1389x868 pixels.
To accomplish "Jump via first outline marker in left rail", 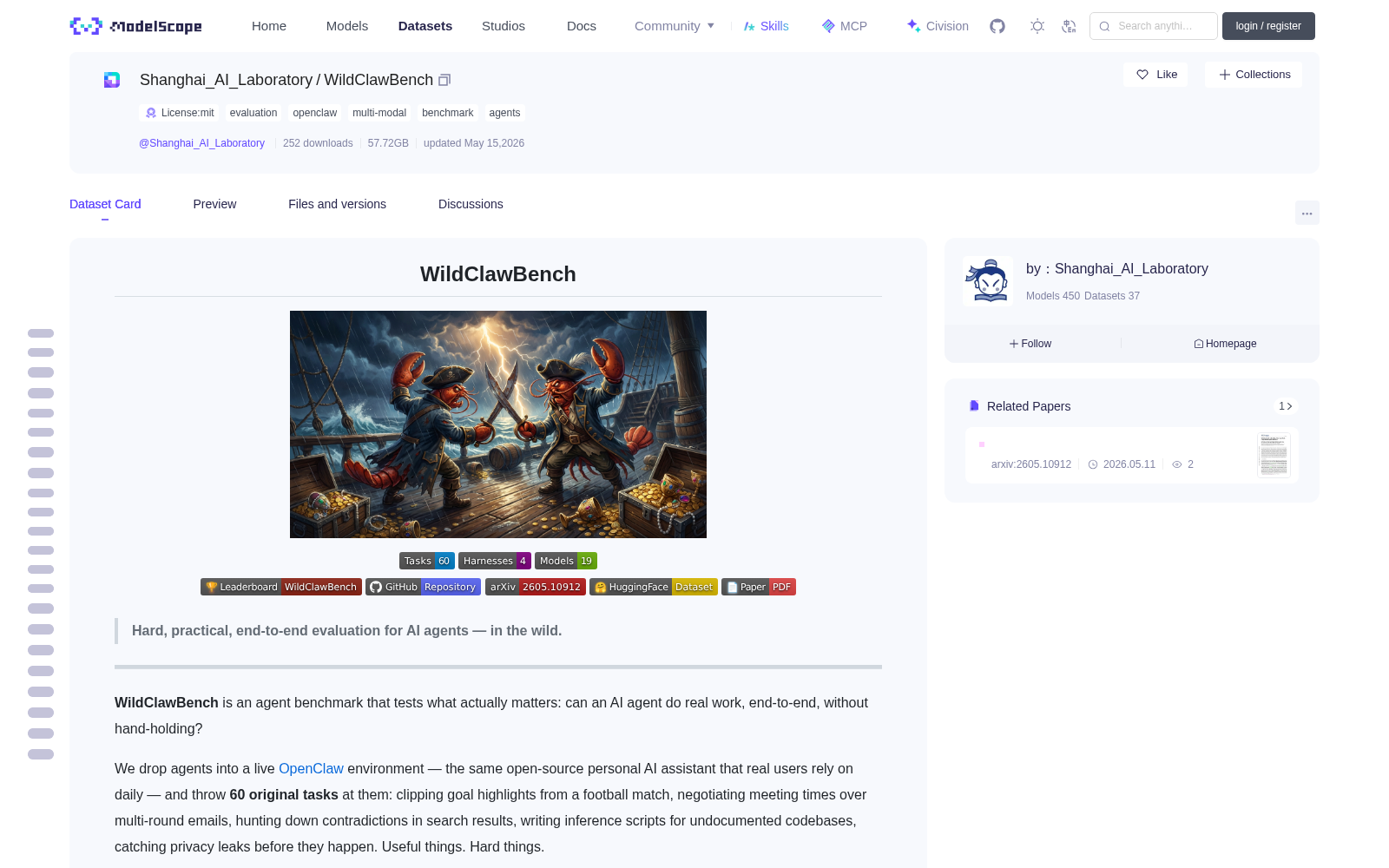I will (x=41, y=333).
